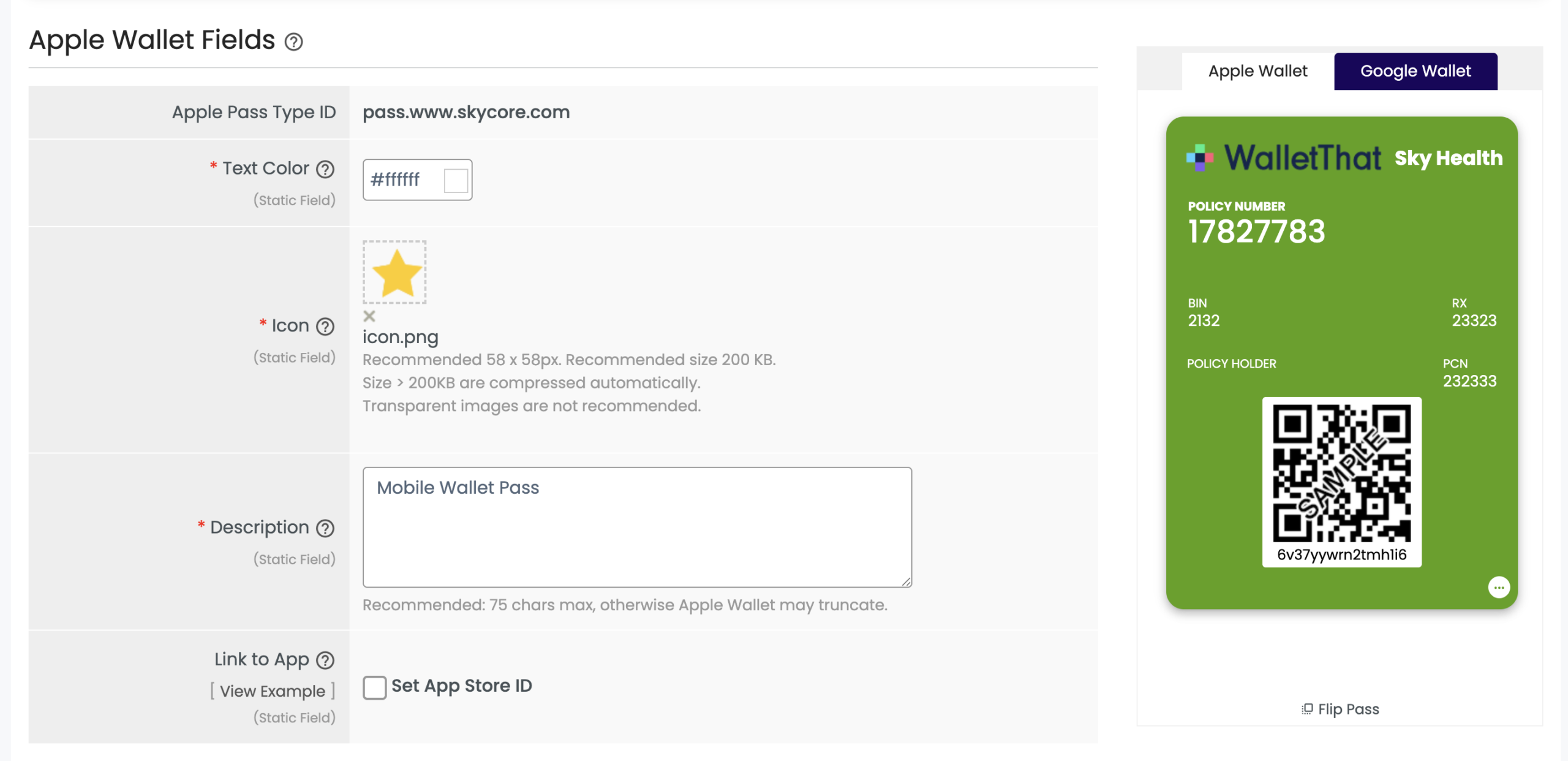Click the Apple Pass Type ID label
Screen dimensions: 1568x761
[x=254, y=112]
